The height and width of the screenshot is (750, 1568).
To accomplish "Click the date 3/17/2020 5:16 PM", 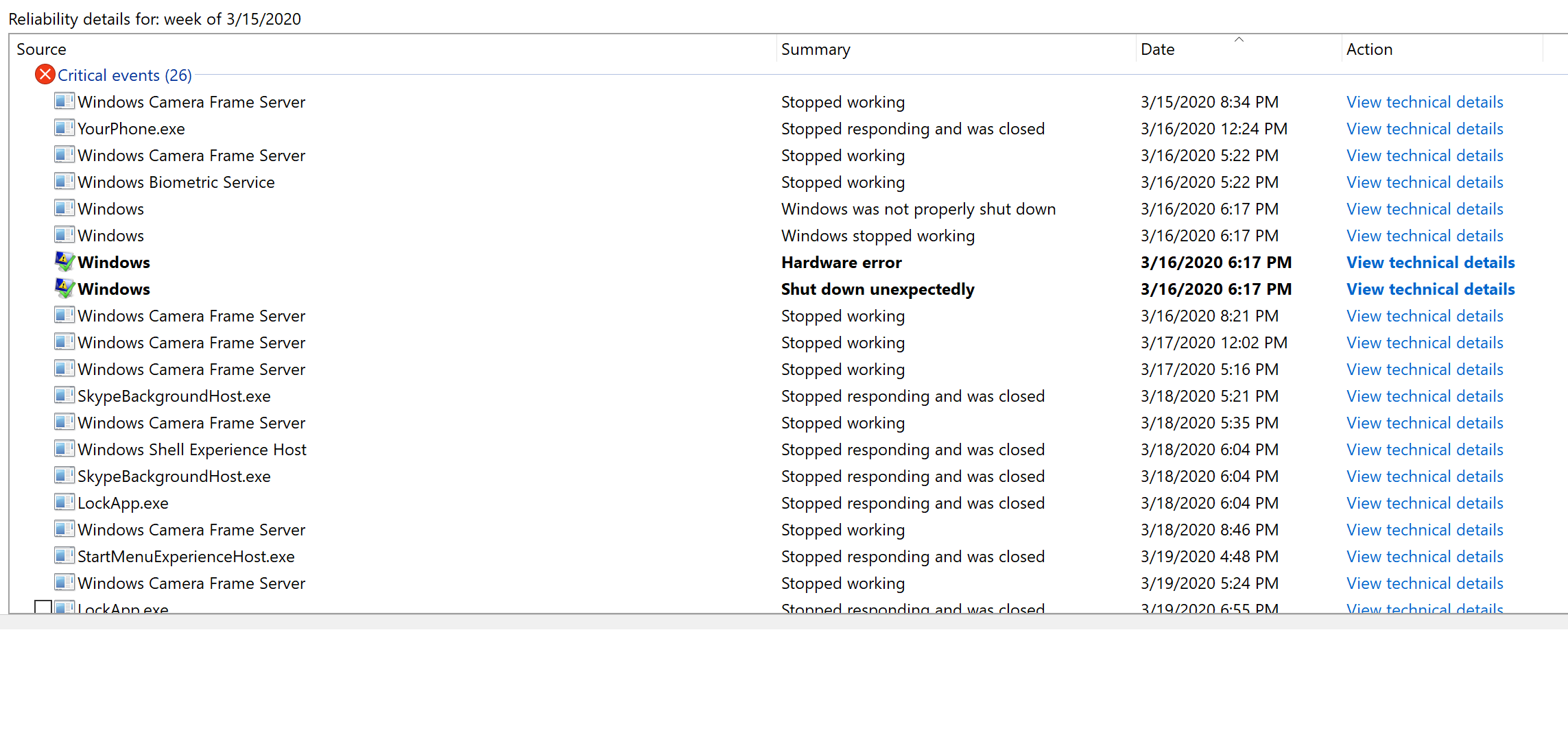I will (x=1209, y=370).
